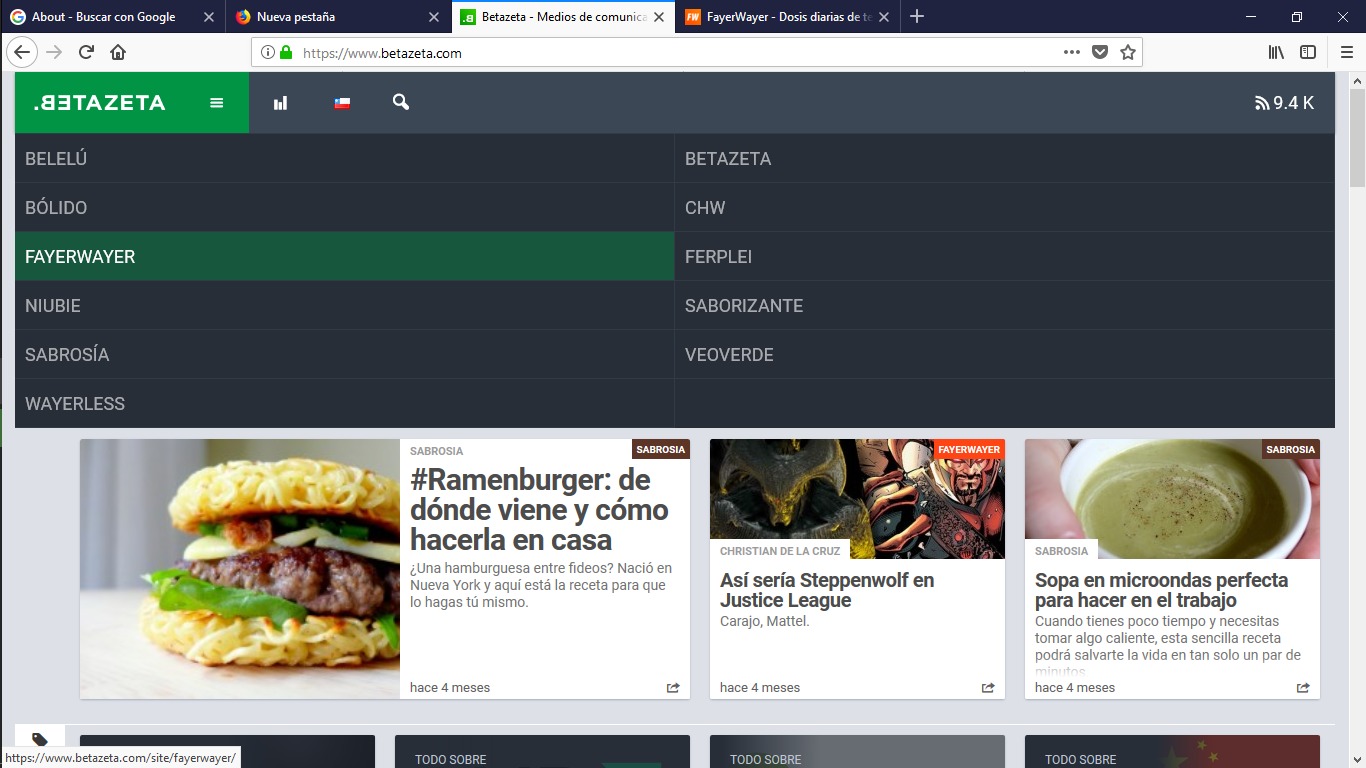Open the Steppenwolf comic image thumbnail
The width and height of the screenshot is (1366, 768).
click(857, 499)
